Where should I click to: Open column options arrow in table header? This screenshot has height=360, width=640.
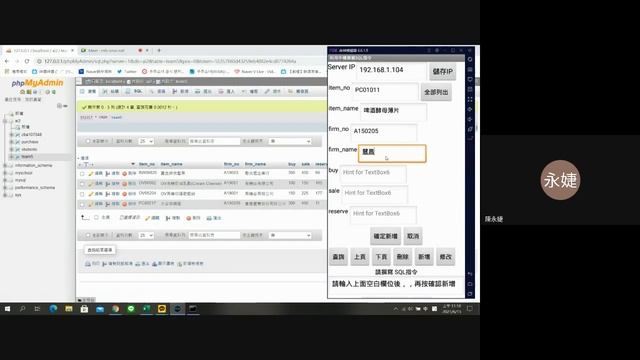coord(133,164)
